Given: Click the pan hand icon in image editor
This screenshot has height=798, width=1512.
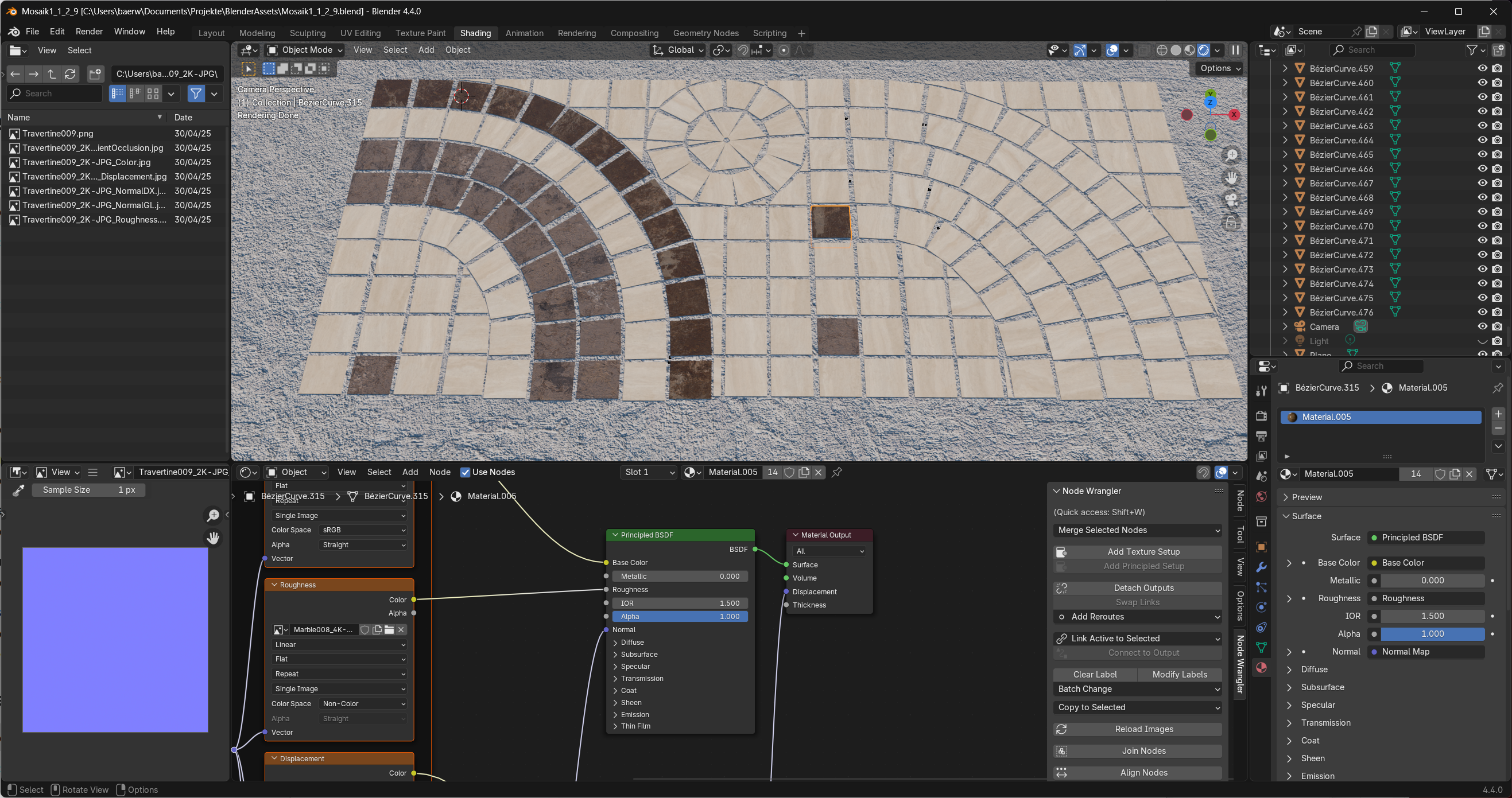Looking at the screenshot, I should pos(213,538).
